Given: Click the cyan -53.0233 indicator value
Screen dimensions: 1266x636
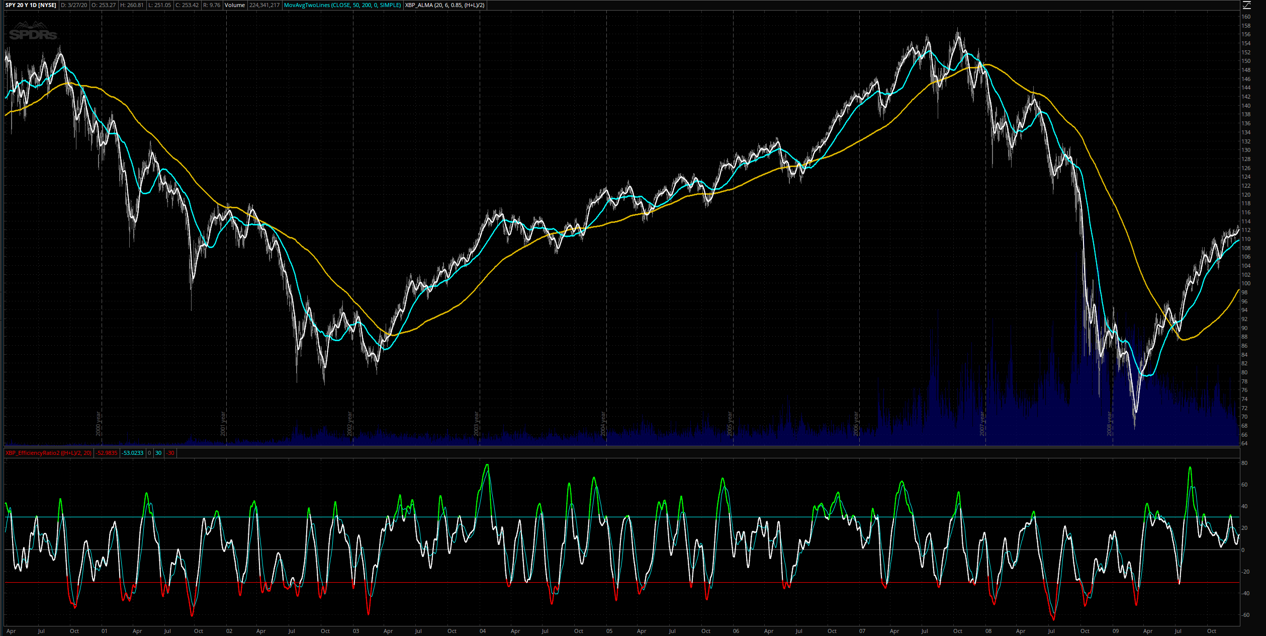Looking at the screenshot, I should tap(133, 453).
